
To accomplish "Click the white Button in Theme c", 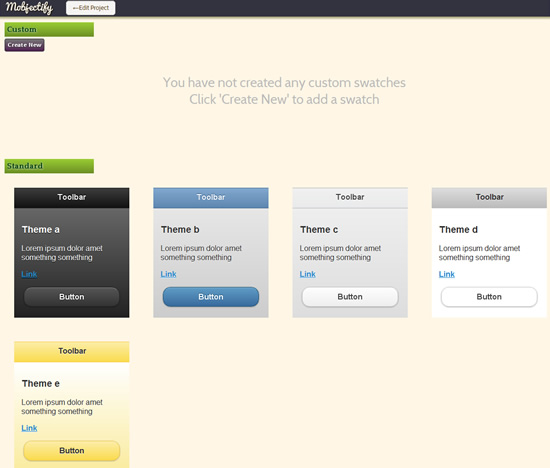I will pyautogui.click(x=350, y=297).
